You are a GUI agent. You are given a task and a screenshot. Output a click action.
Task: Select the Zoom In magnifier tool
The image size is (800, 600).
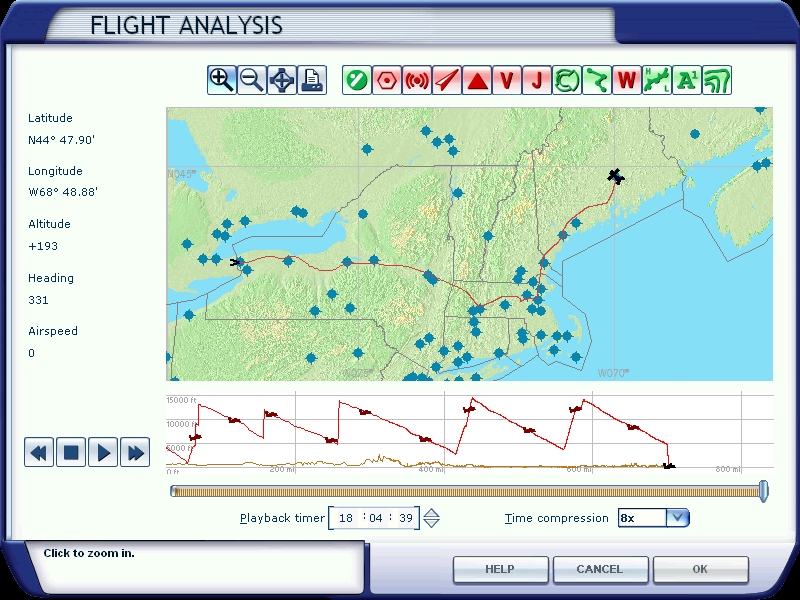pos(221,80)
